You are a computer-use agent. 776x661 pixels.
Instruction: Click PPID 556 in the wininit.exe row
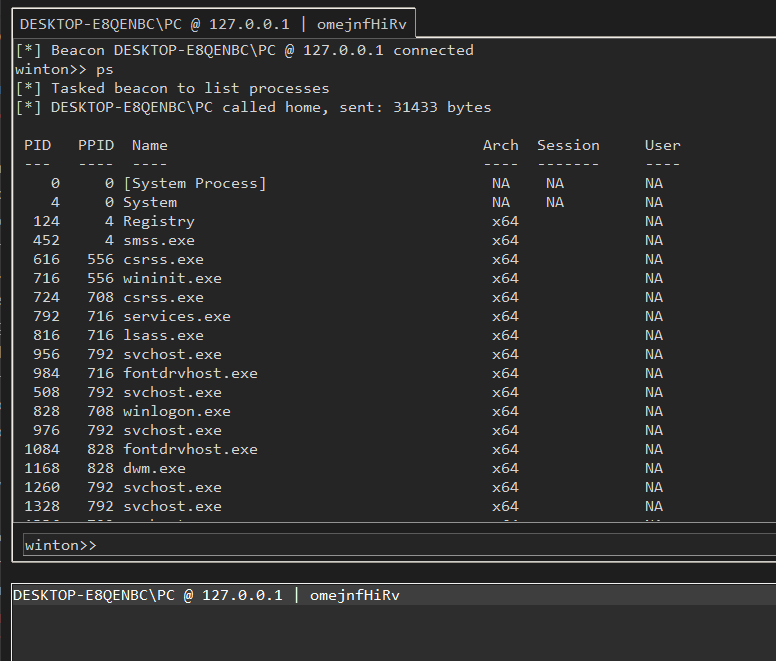(100, 278)
